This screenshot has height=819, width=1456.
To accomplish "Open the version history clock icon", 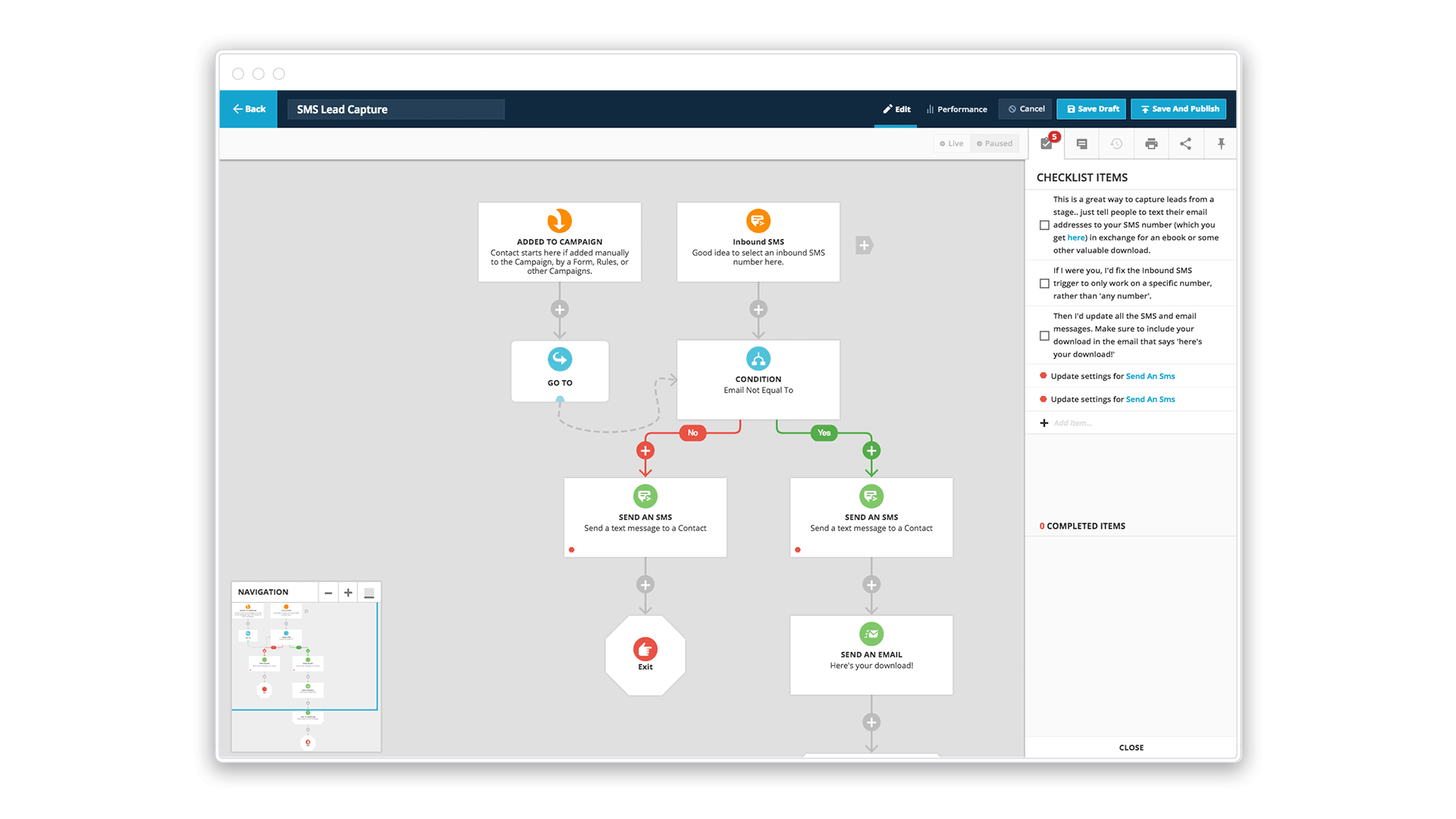I will (x=1116, y=144).
